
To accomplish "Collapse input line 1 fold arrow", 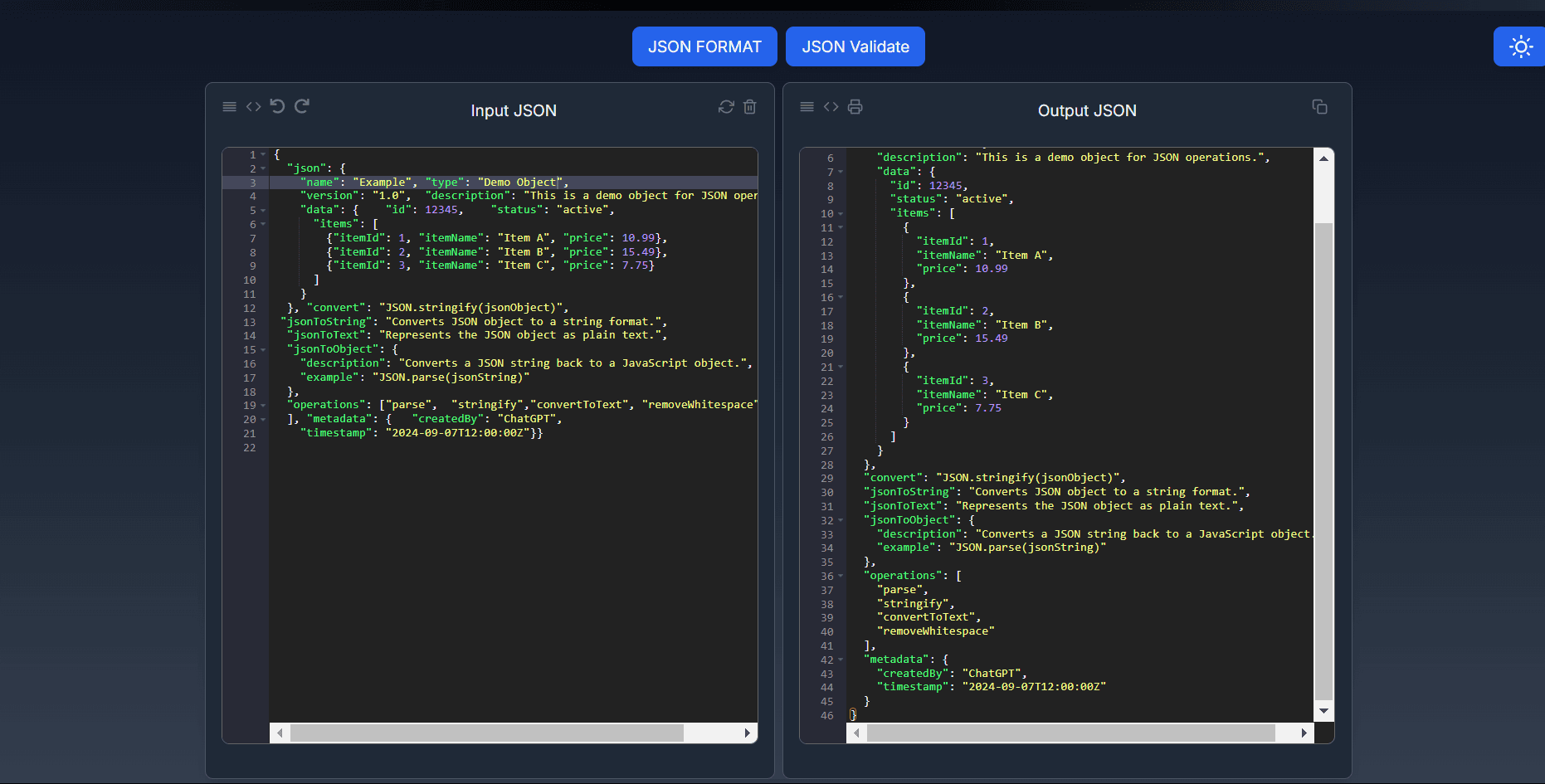I will [x=263, y=154].
